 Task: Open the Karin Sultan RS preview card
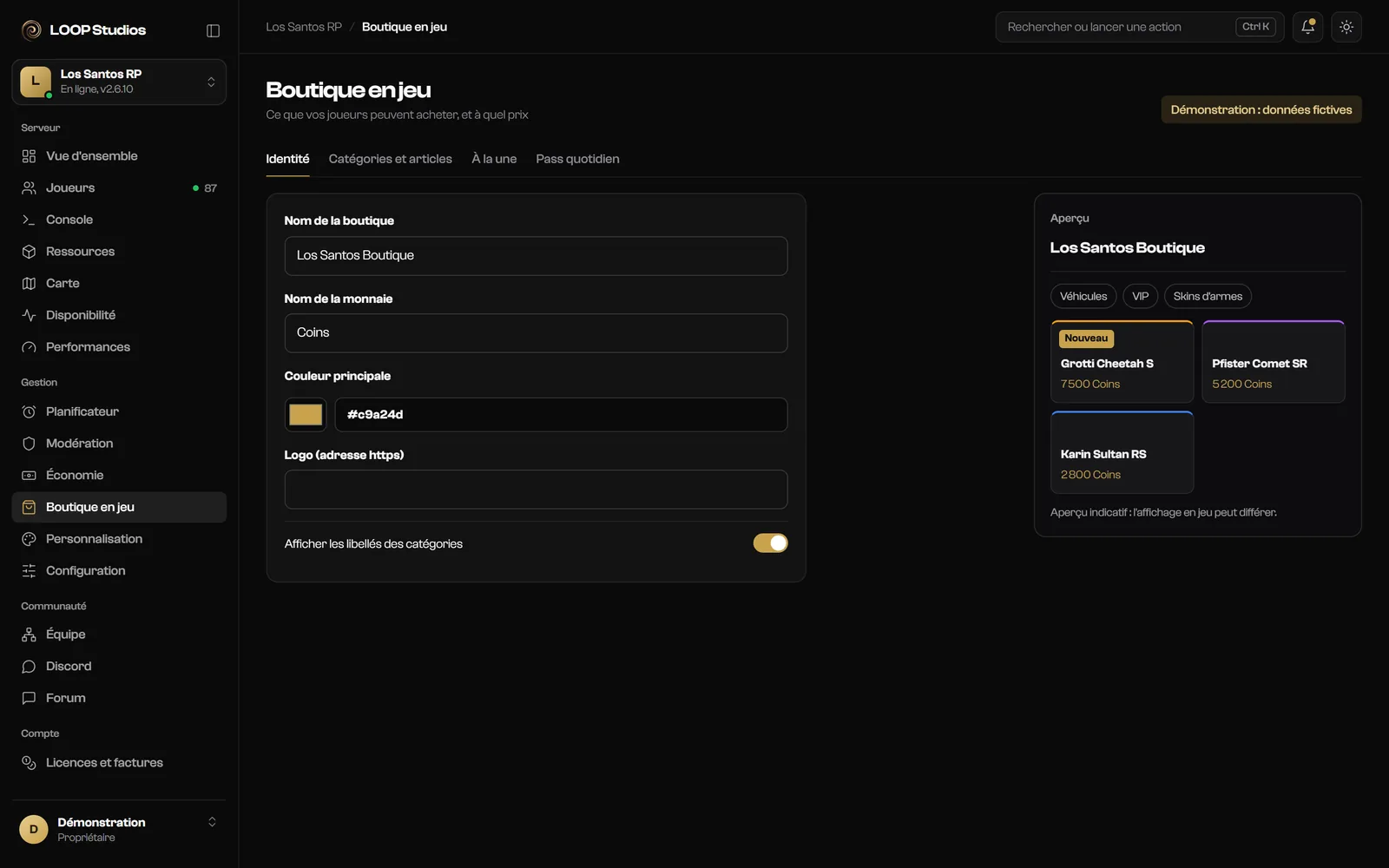(x=1122, y=452)
